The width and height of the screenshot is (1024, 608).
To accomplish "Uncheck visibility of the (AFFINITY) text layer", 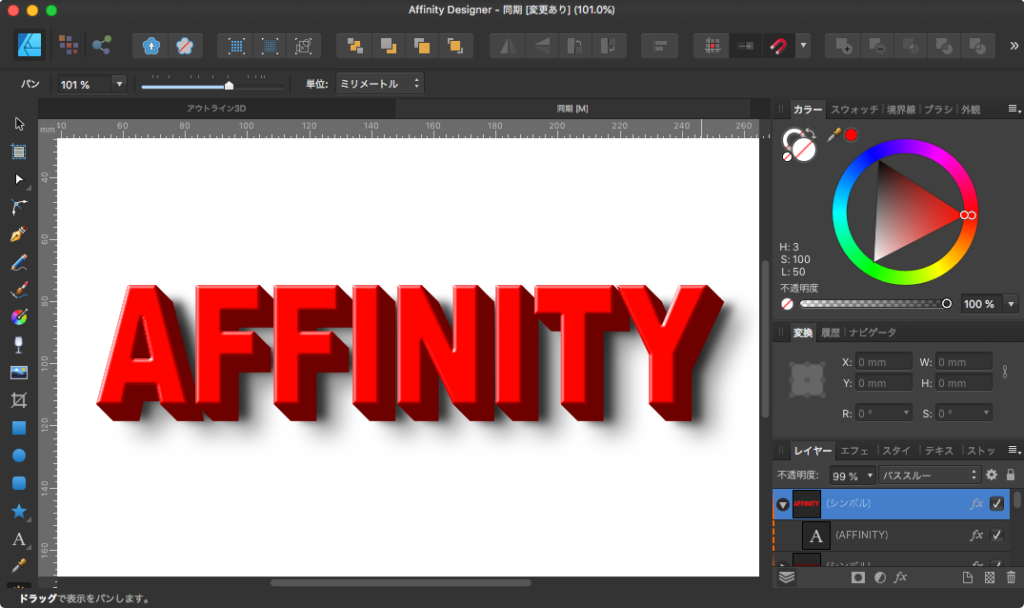I will 996,535.
